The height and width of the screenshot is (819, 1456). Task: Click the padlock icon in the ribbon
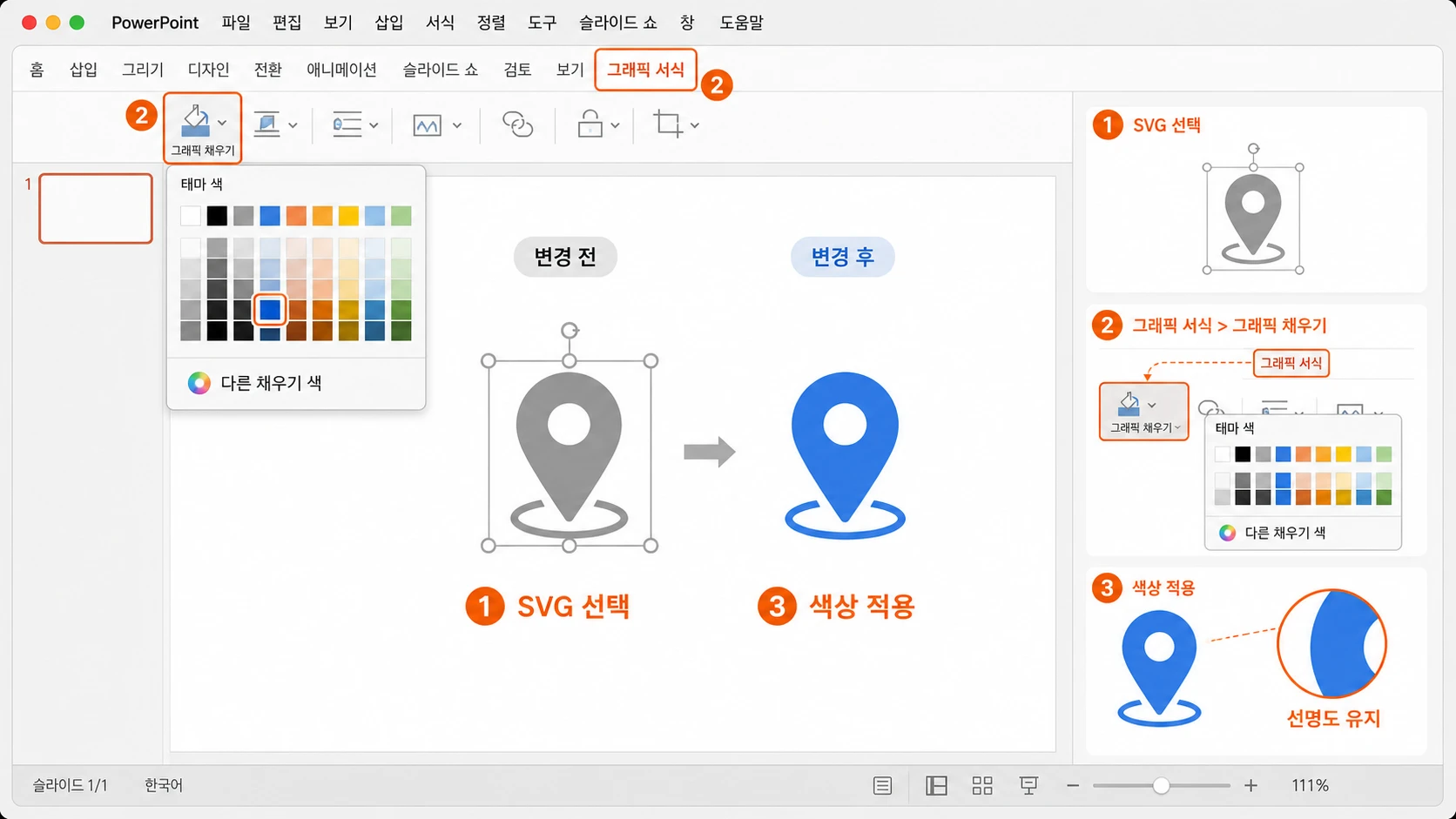590,124
